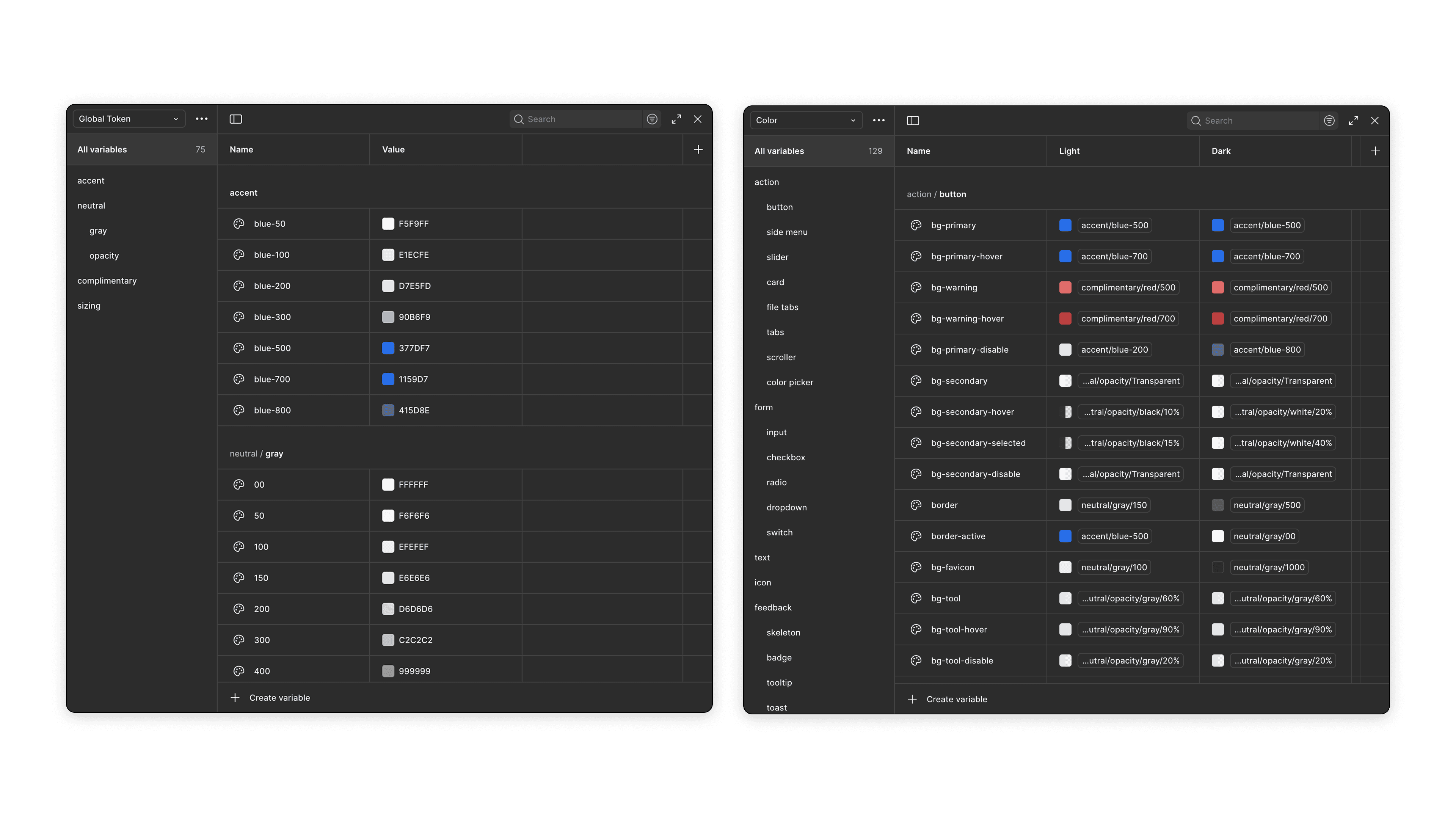Add new mode column in Color panel

(x=1375, y=151)
